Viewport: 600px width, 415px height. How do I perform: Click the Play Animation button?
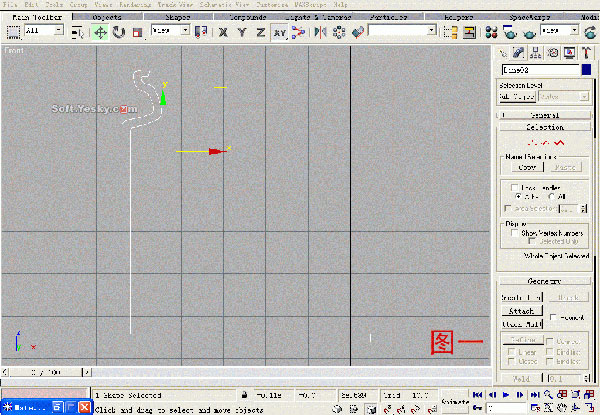[506, 395]
